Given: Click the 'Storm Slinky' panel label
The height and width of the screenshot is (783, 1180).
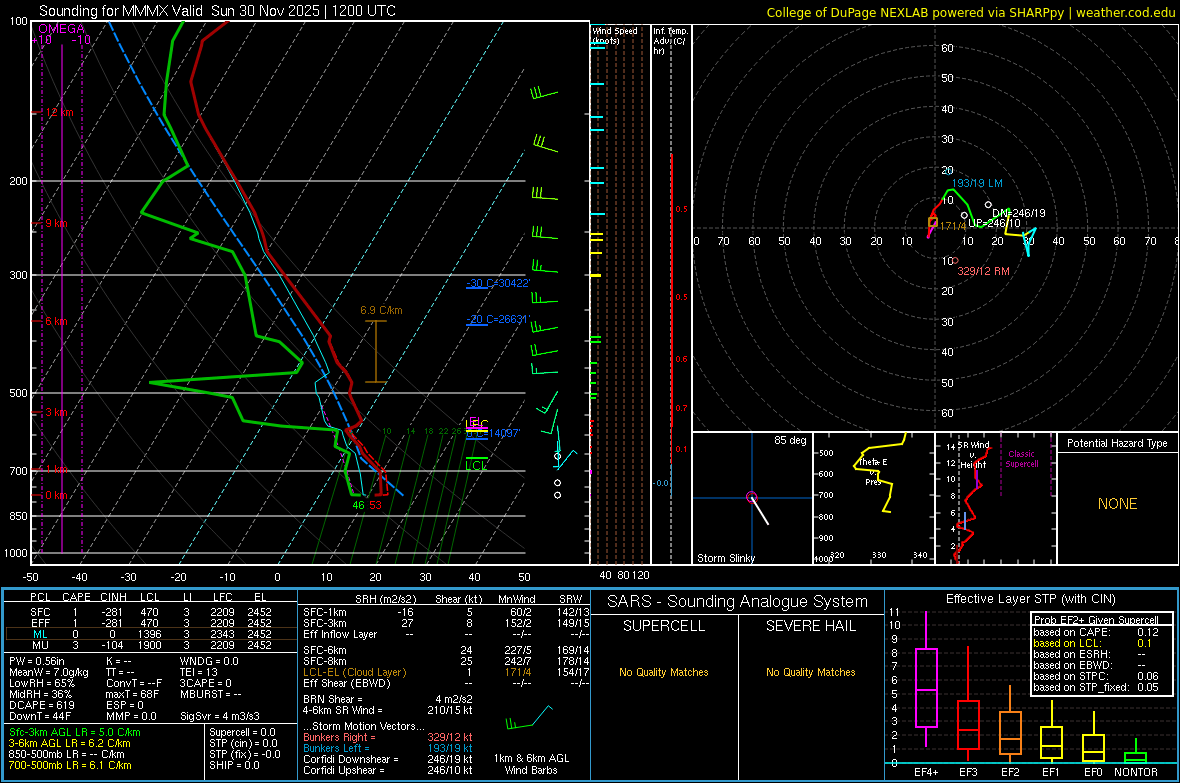Looking at the screenshot, I should (x=725, y=558).
